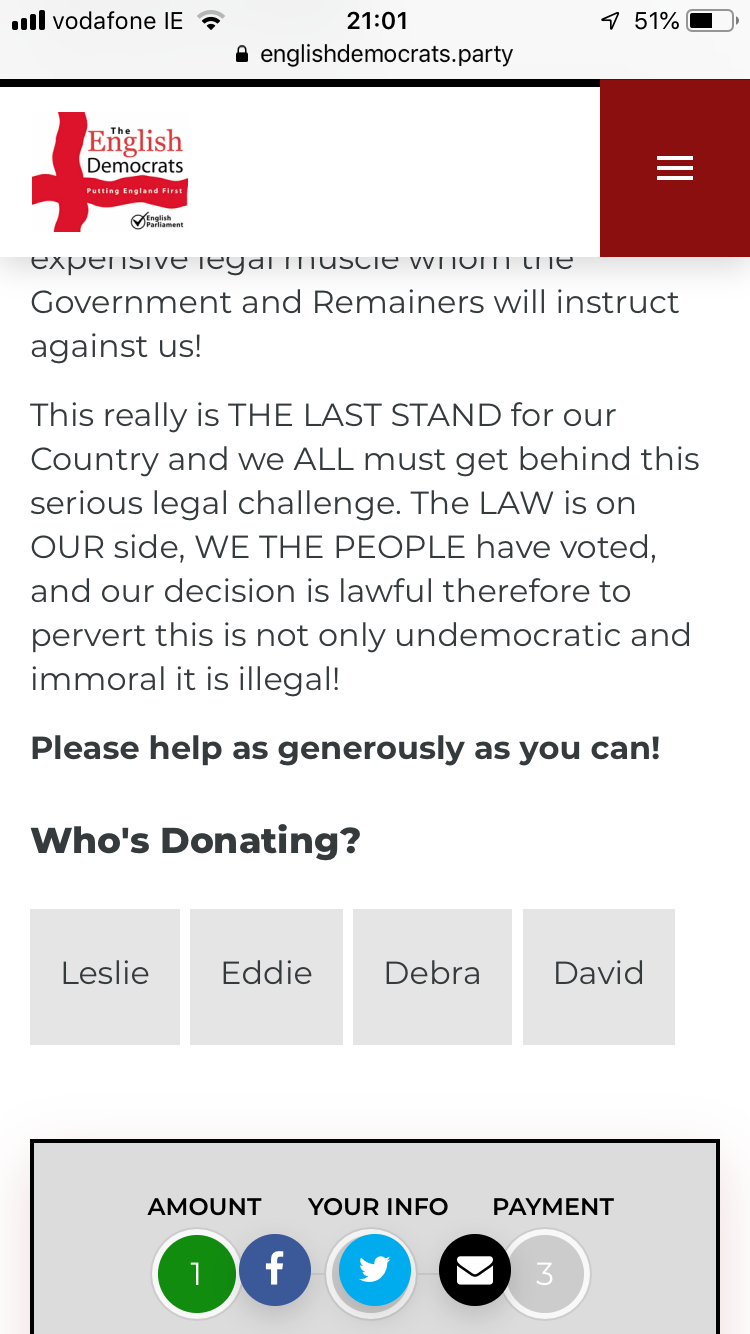Select the green step 1 circle

pyautogui.click(x=196, y=1273)
